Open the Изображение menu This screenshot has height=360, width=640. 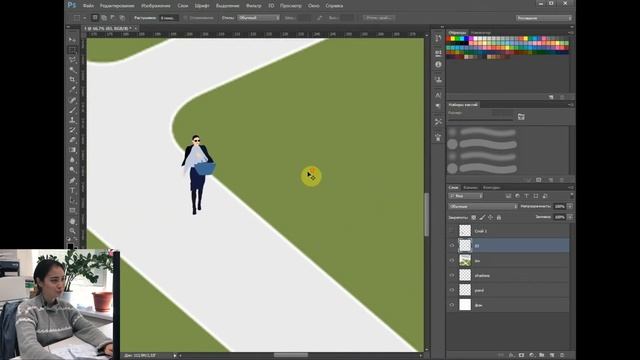tap(156, 6)
